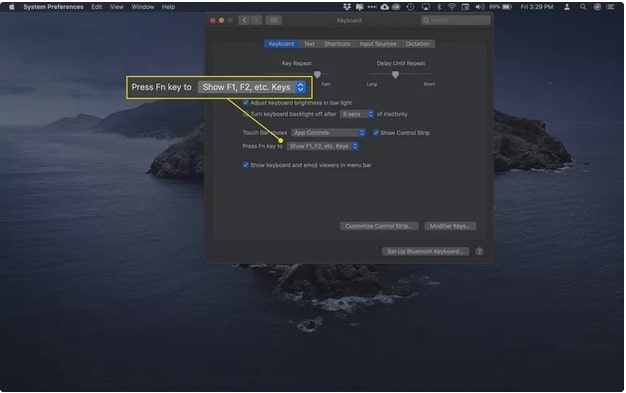This screenshot has width=626, height=393.
Task: Show all preferences grid button
Action: 274,20
